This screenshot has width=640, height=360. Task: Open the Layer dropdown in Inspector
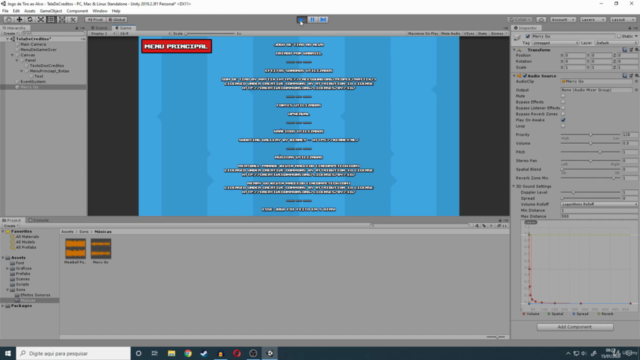(616, 43)
